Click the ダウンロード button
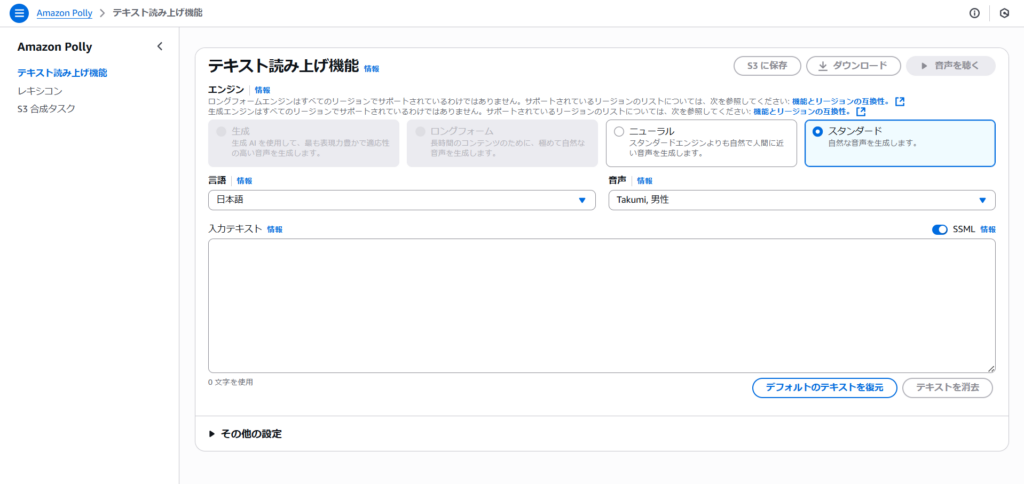Screen dimensions: 1024x484 coord(854,66)
